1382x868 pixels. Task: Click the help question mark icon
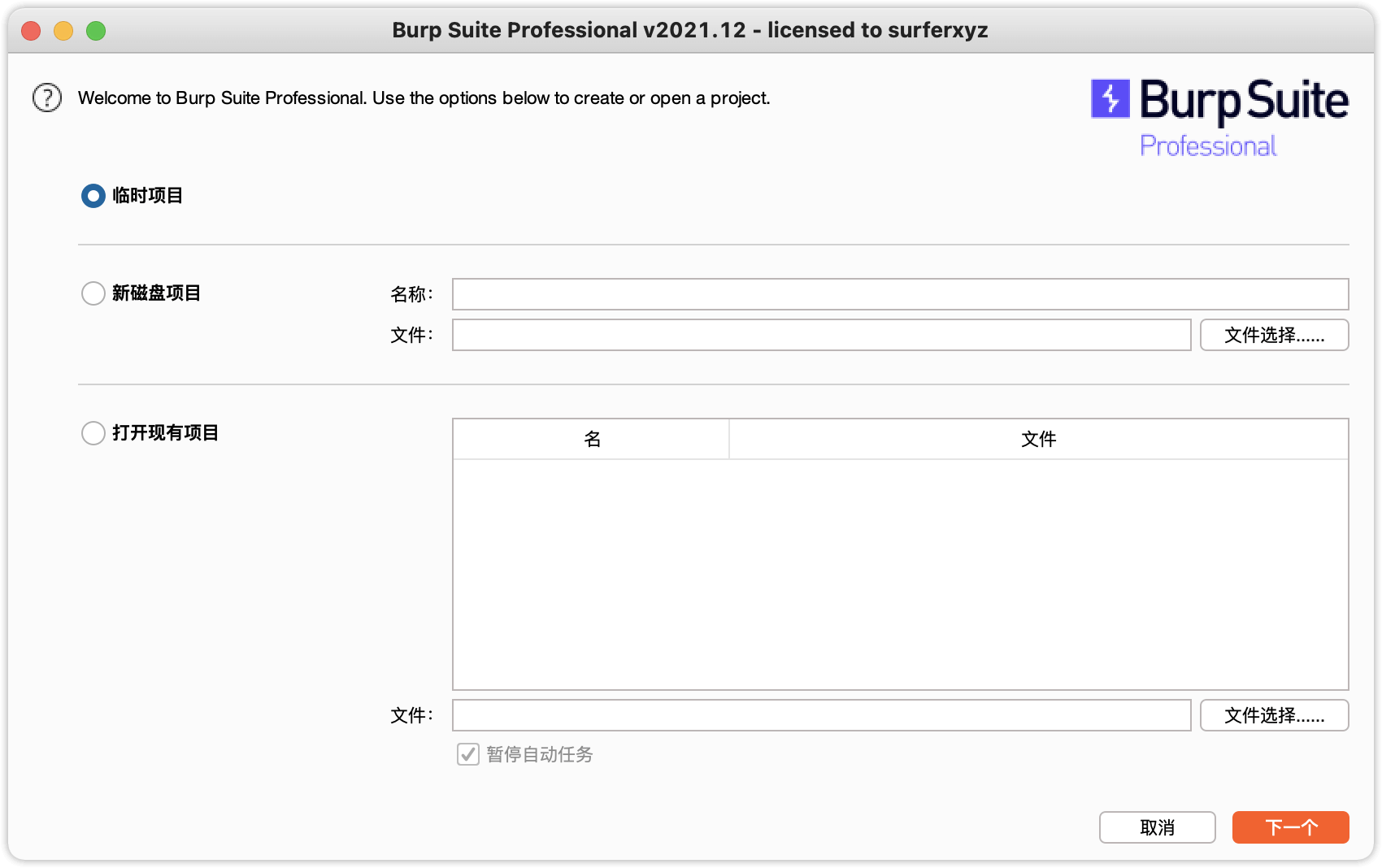(x=47, y=98)
